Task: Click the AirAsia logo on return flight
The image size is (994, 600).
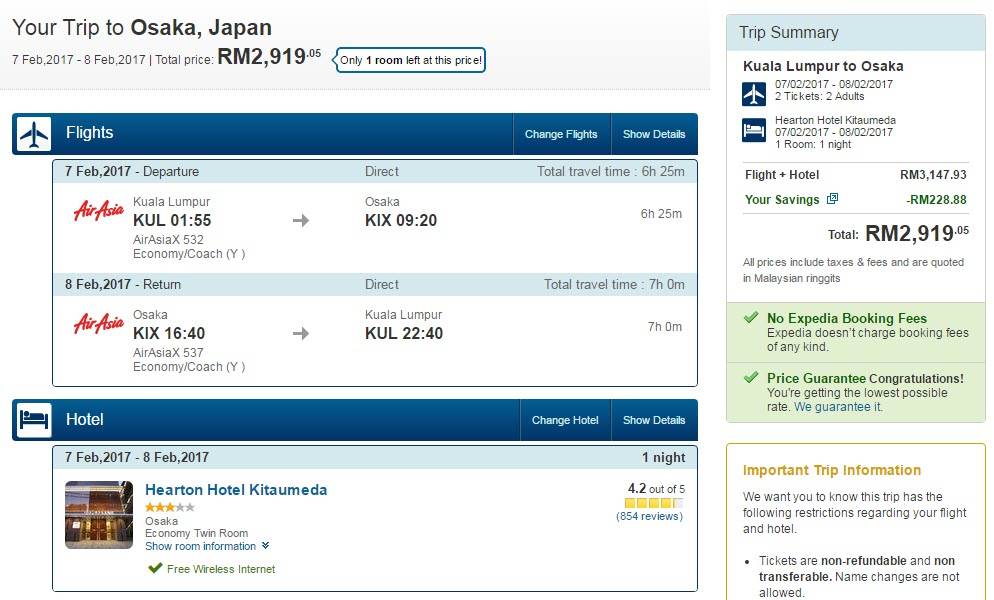Action: coord(99,323)
